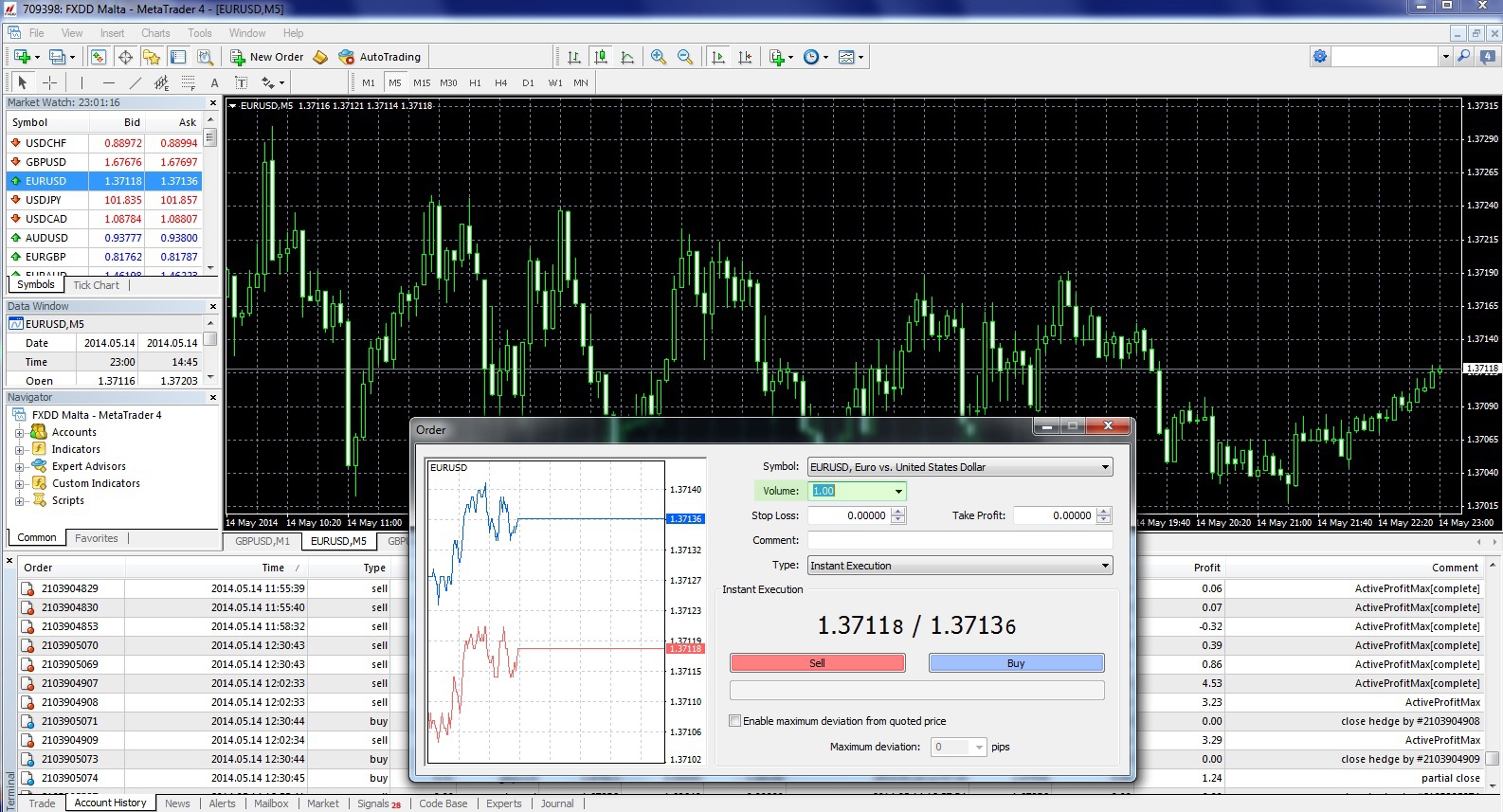This screenshot has height=812, width=1503.
Task: Open the Profiles toolbar icon
Action: tap(59, 57)
